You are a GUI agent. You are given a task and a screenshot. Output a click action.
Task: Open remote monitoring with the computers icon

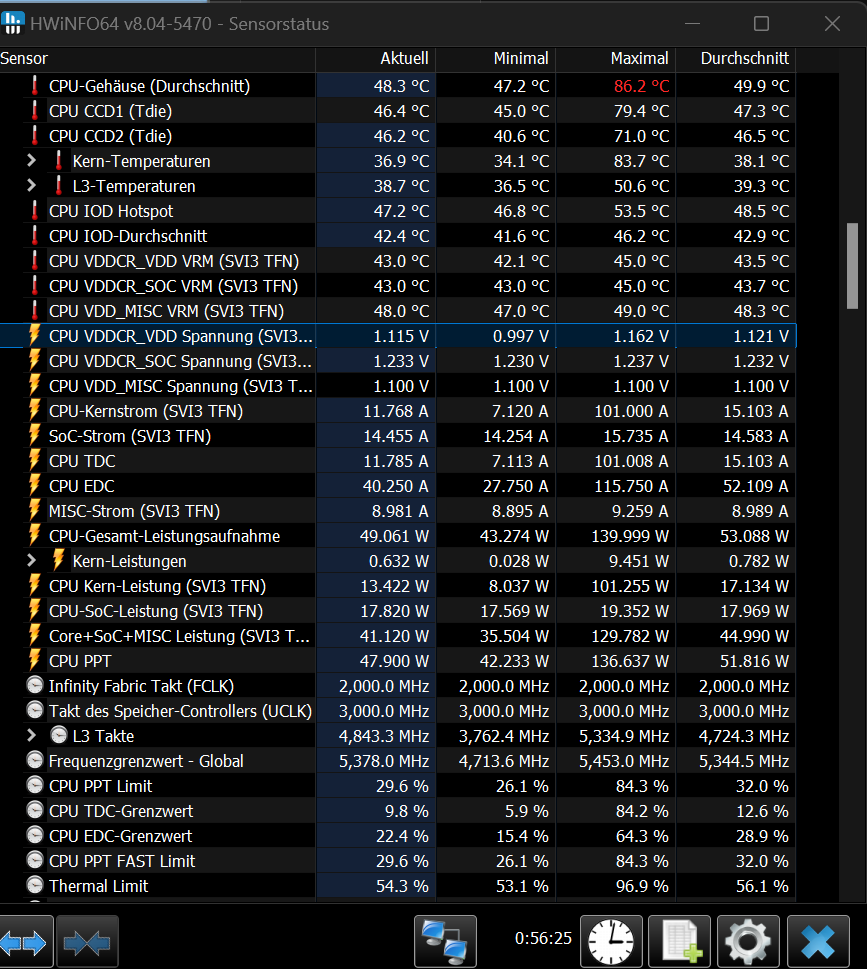[445, 941]
